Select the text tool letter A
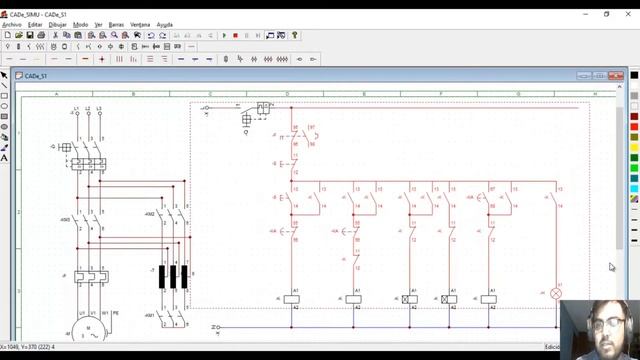Viewport: 640px width, 360px height. point(4,158)
